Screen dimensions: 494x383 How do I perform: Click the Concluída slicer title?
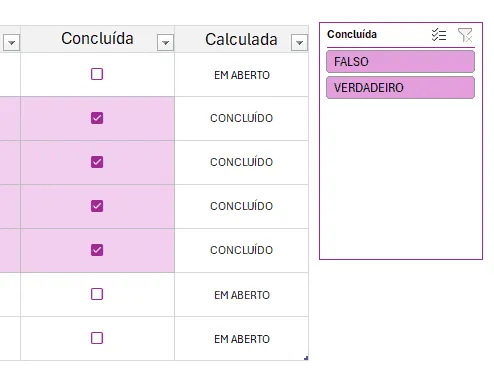352,34
